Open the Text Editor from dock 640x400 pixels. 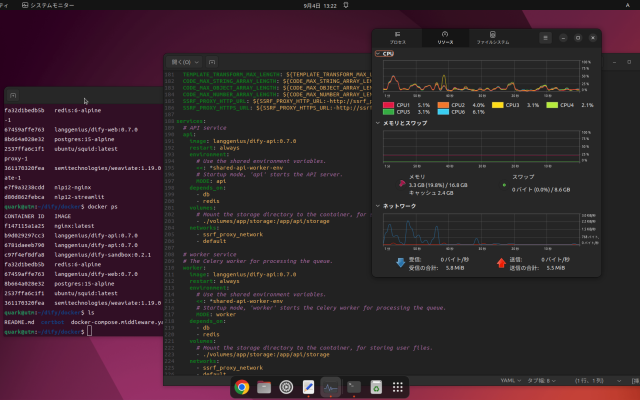coord(308,386)
